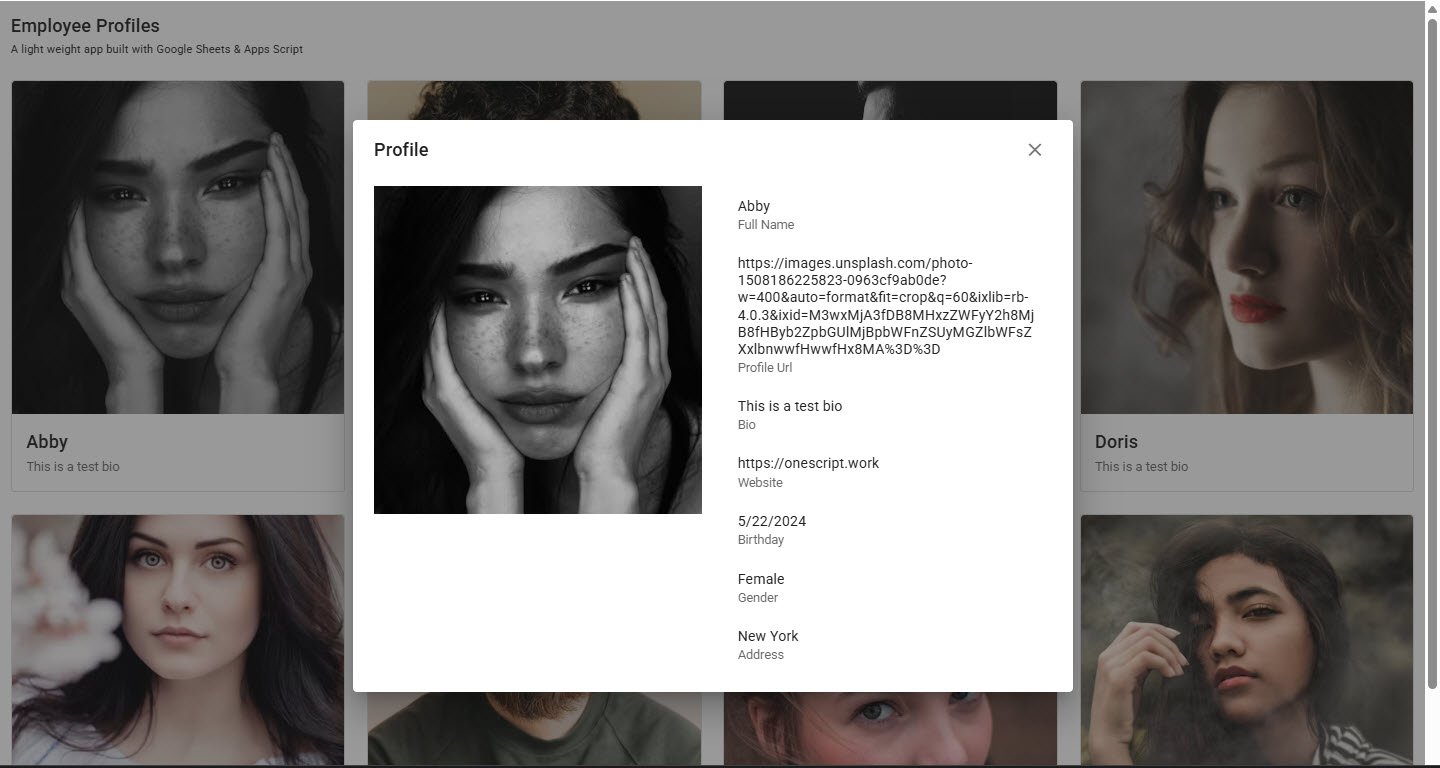This screenshot has height=768, width=1440.
Task: Click the "Profile" dialog title
Action: click(401, 150)
